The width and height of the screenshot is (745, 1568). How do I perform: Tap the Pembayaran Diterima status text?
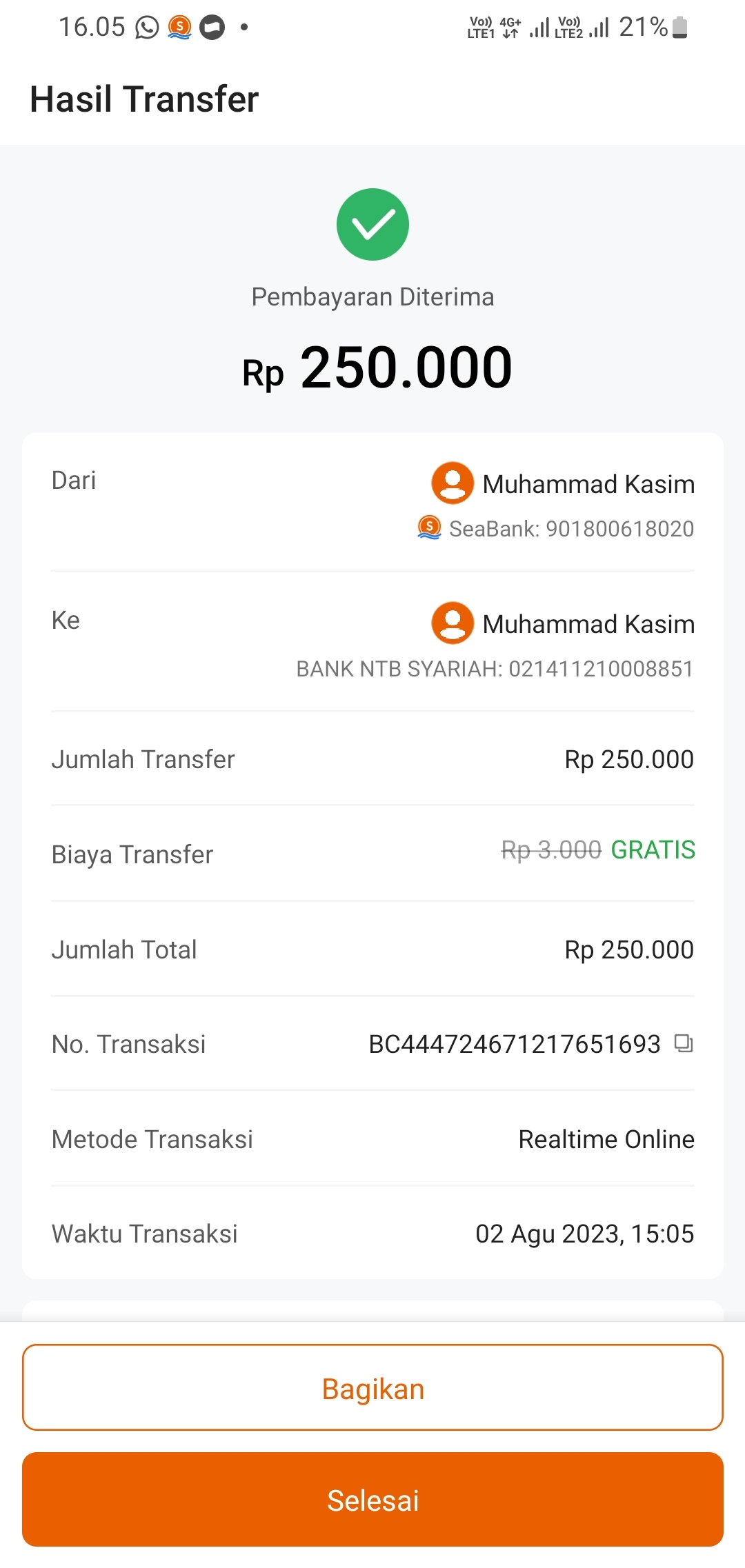click(372, 297)
